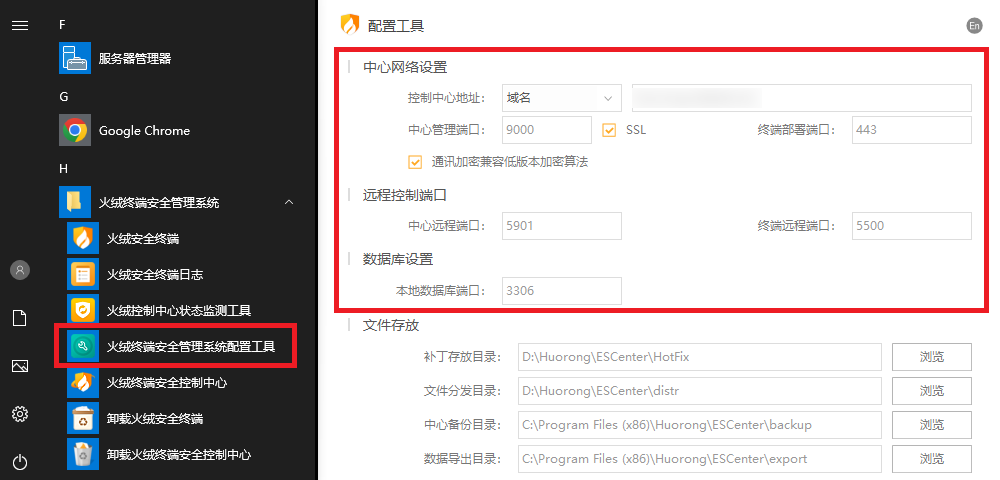Click the 中心远程端口 field showing 5901
Screen dimensions: 1000x480
coord(562,226)
